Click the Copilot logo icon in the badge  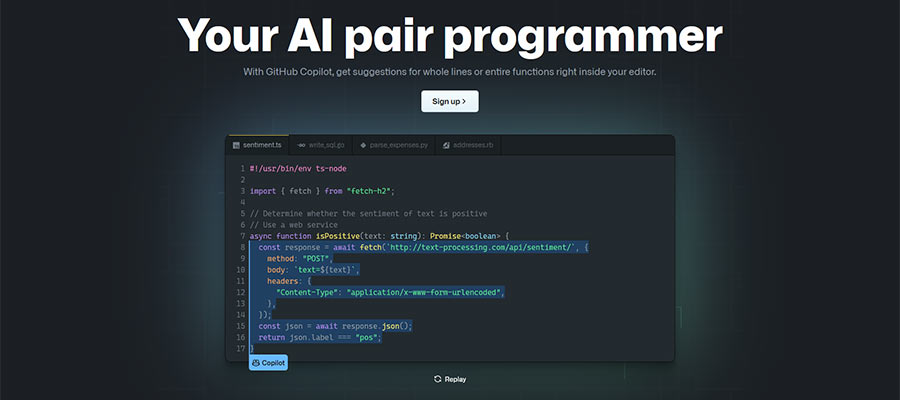pyautogui.click(x=257, y=362)
